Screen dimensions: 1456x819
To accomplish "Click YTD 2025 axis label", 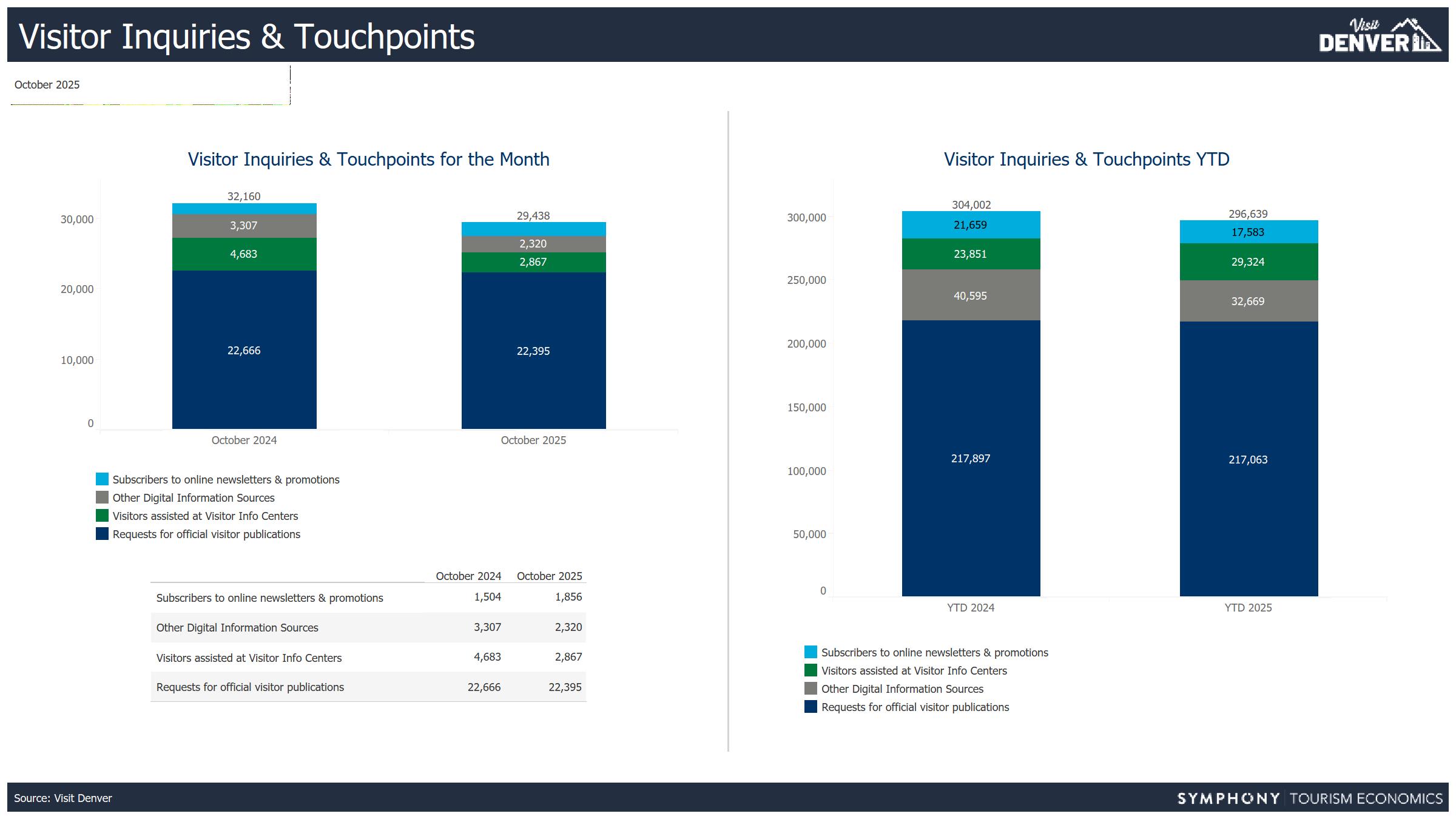I will tap(1248, 607).
